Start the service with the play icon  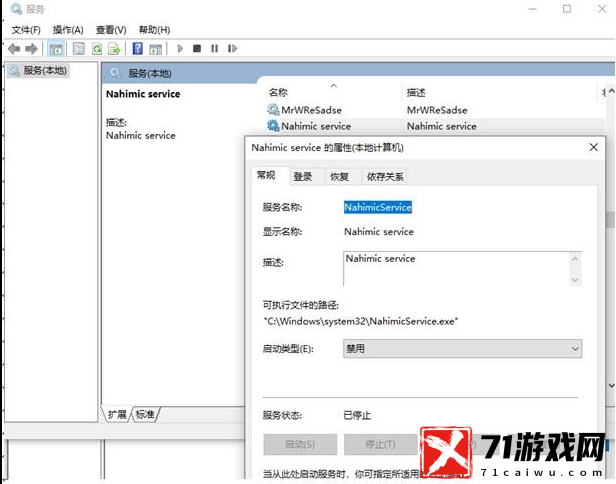[x=180, y=48]
